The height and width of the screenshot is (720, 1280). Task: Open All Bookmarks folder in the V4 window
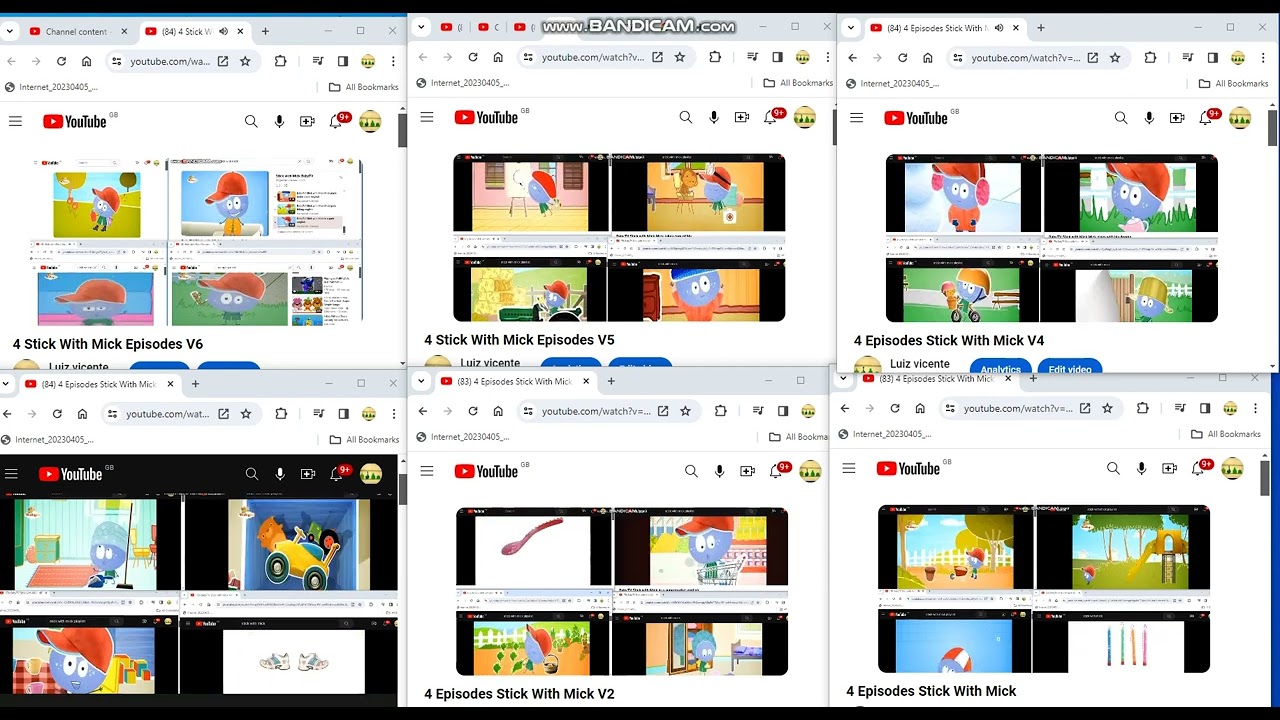click(1233, 84)
